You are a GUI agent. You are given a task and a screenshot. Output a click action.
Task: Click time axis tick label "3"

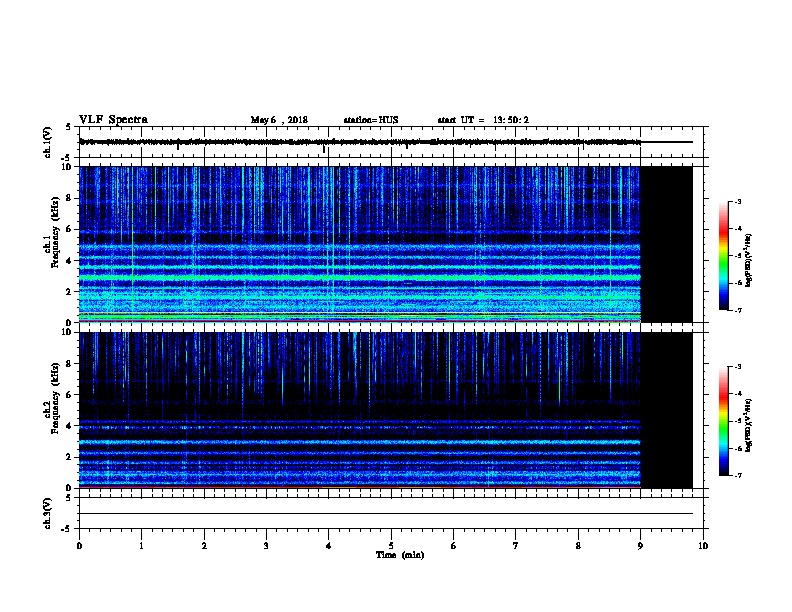point(266,546)
